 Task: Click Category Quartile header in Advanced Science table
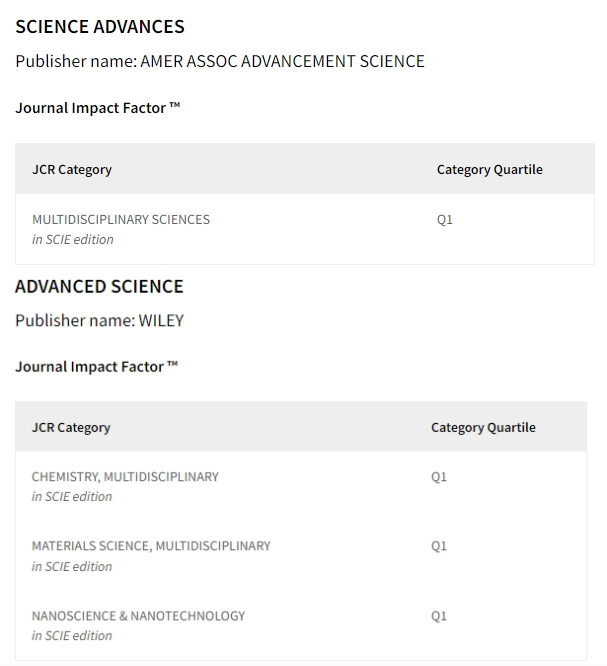pos(483,427)
